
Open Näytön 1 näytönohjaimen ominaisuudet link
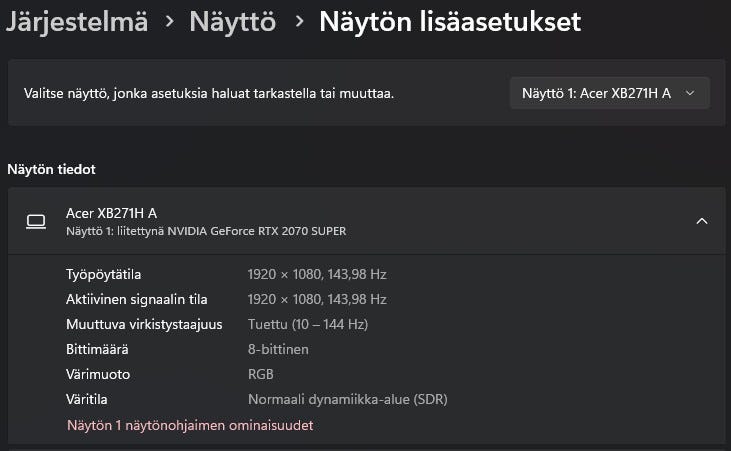190,425
